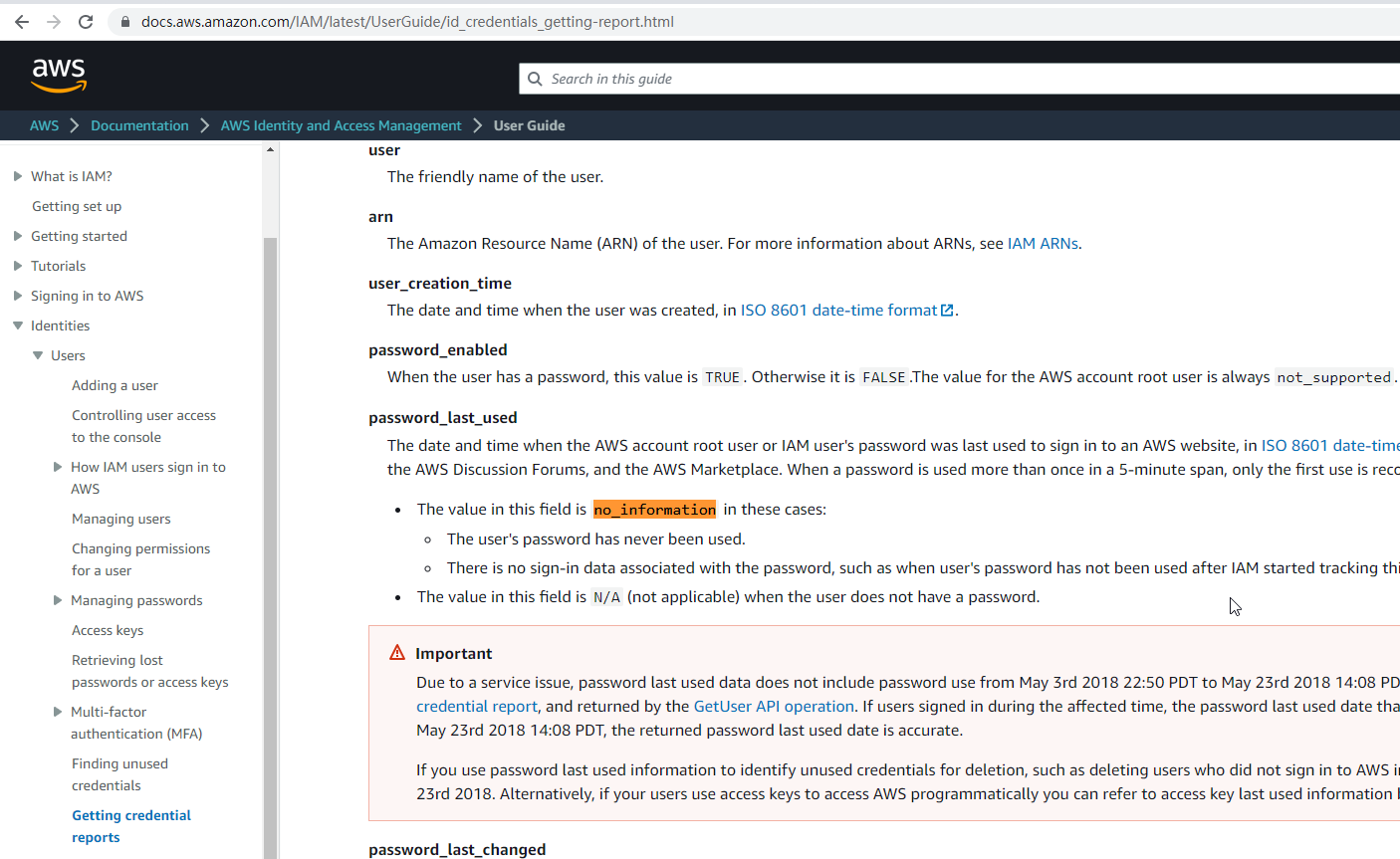Click the password_enabled heading
This screenshot has height=859, width=1400.
tap(438, 350)
